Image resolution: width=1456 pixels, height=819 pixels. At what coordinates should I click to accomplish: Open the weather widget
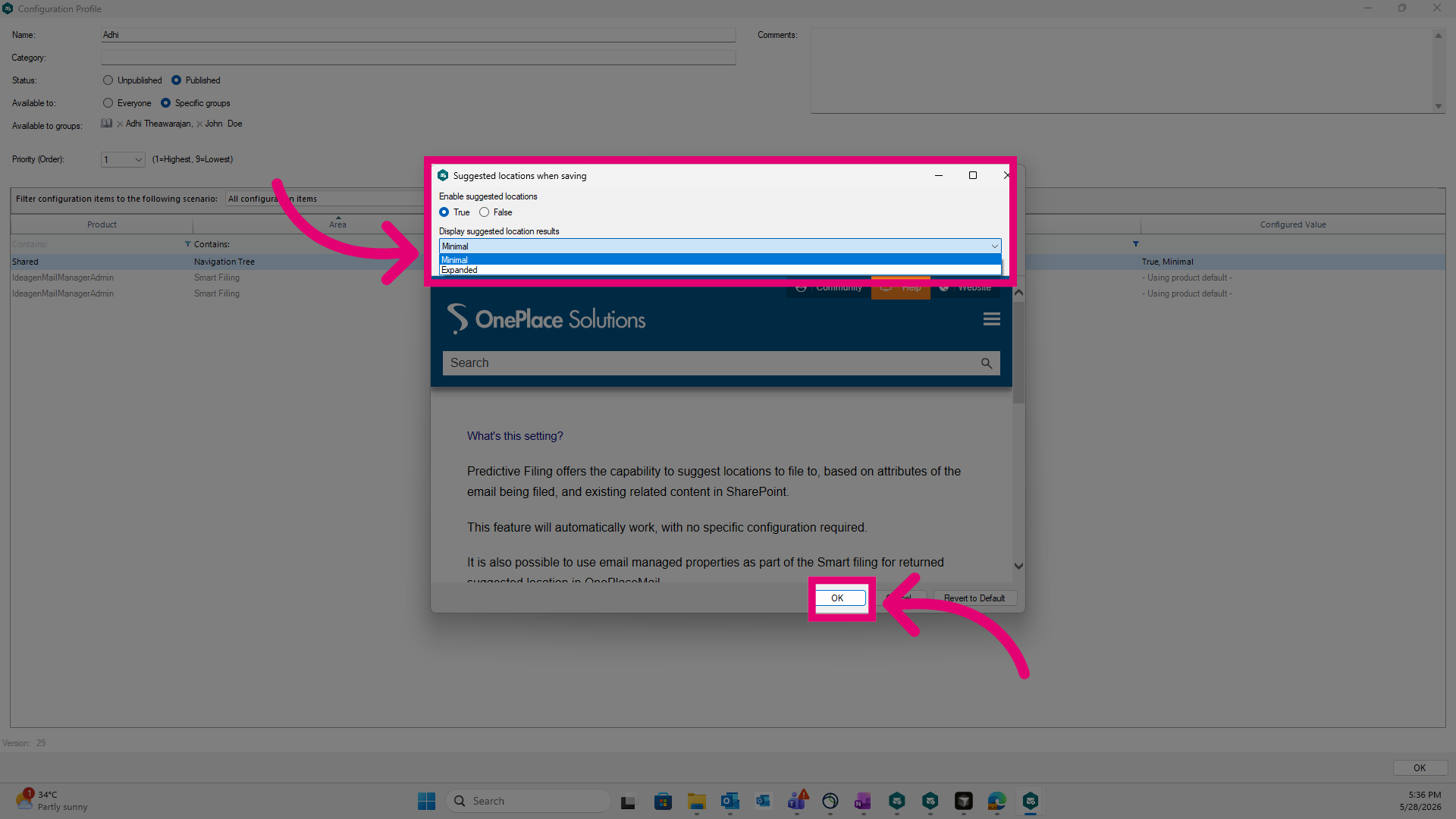[52, 801]
